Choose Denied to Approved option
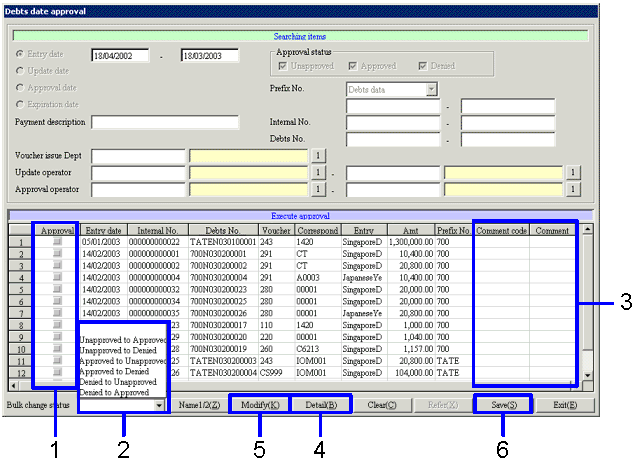 point(114,393)
